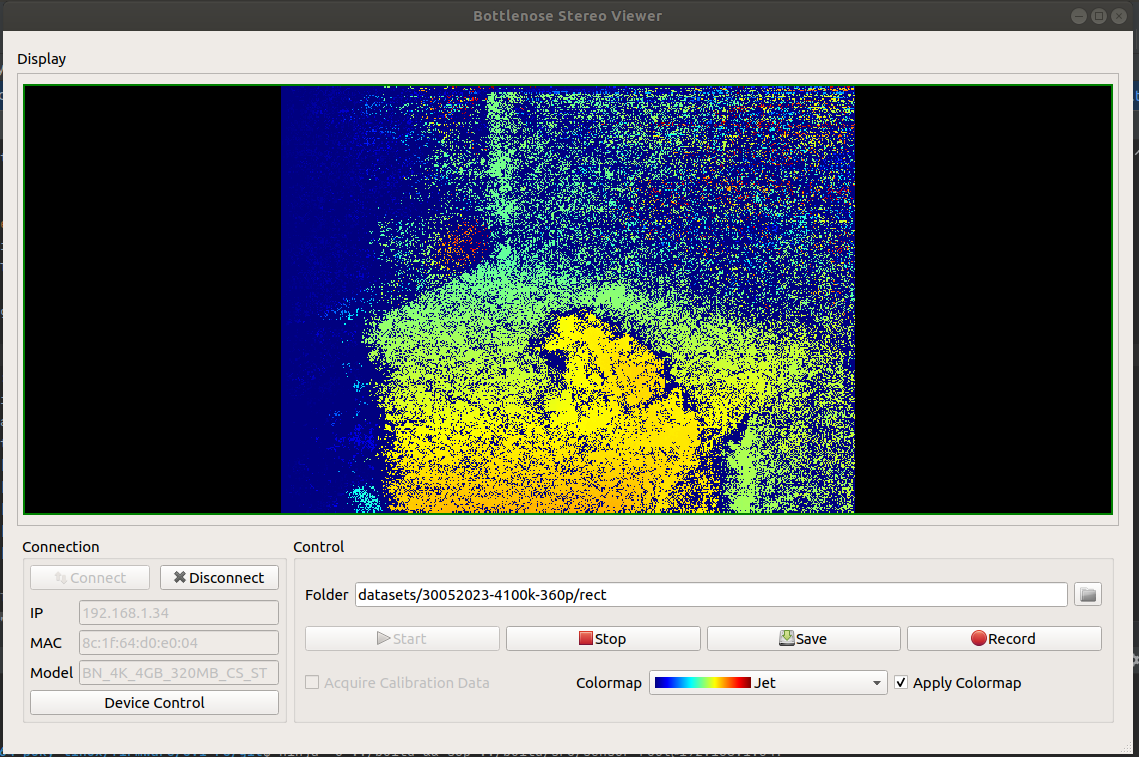Image resolution: width=1139 pixels, height=757 pixels.
Task: Click the Bottlenose Stereo Viewer title bar
Action: tap(567, 16)
